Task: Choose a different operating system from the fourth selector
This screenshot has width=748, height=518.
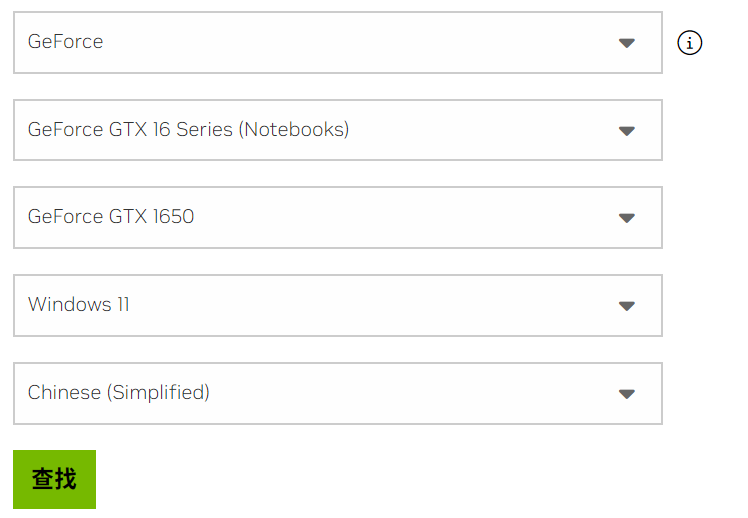Action: pos(337,305)
